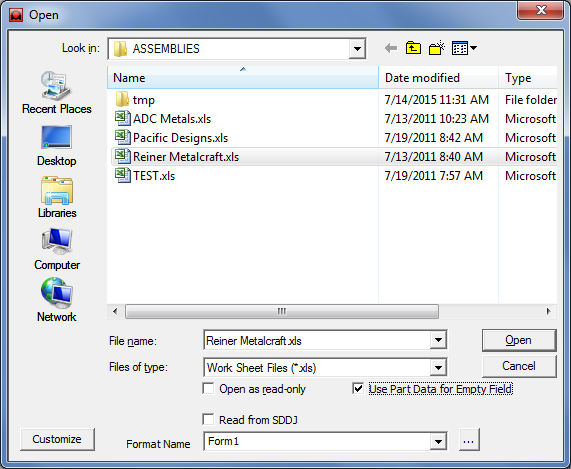The height and width of the screenshot is (469, 571).
Task: Click the horizontal scrollbar in file list
Action: pyautogui.click(x=282, y=312)
